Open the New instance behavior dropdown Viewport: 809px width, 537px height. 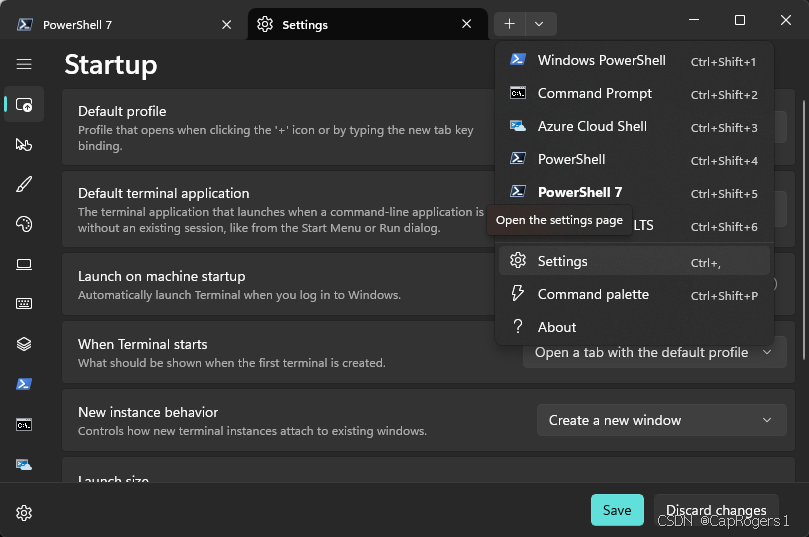click(x=662, y=420)
